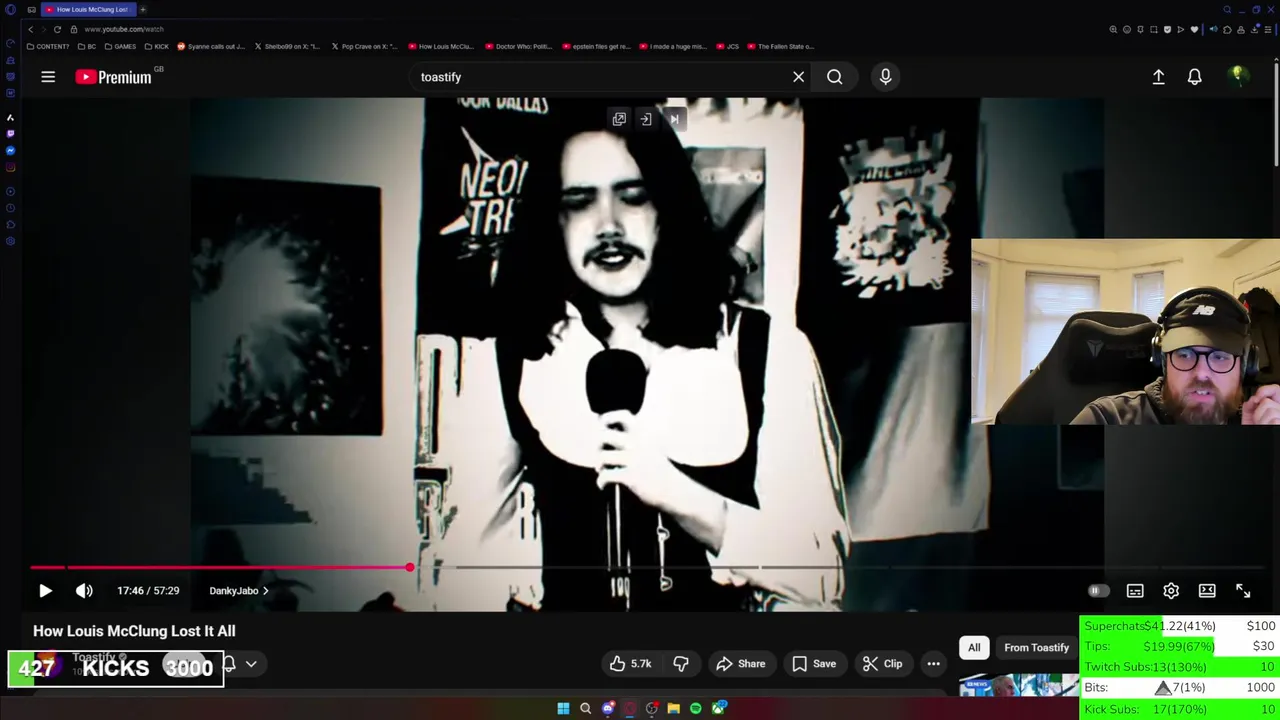Open the JCS bookmark

coord(729,46)
